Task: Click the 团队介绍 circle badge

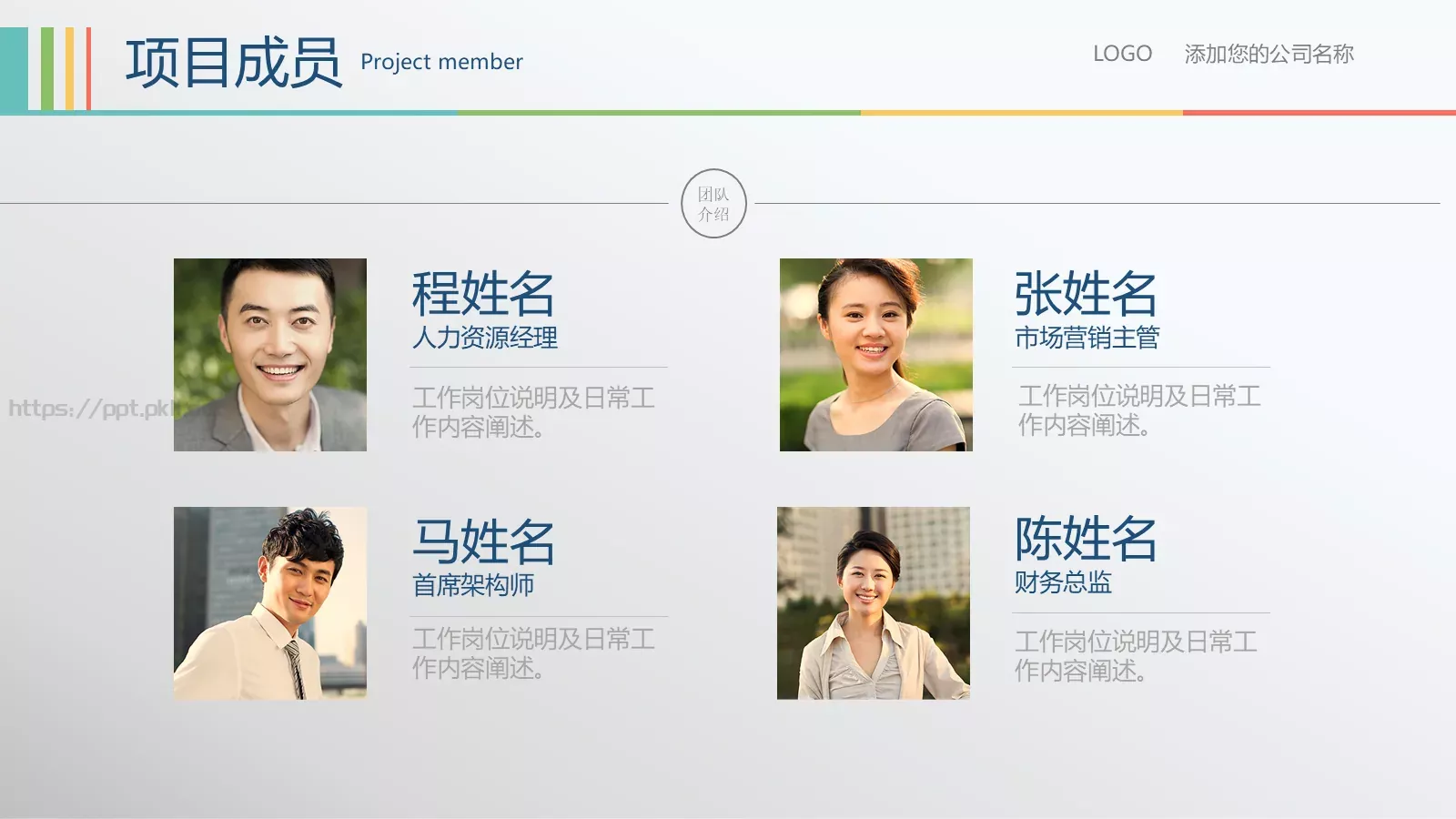Action: point(713,204)
